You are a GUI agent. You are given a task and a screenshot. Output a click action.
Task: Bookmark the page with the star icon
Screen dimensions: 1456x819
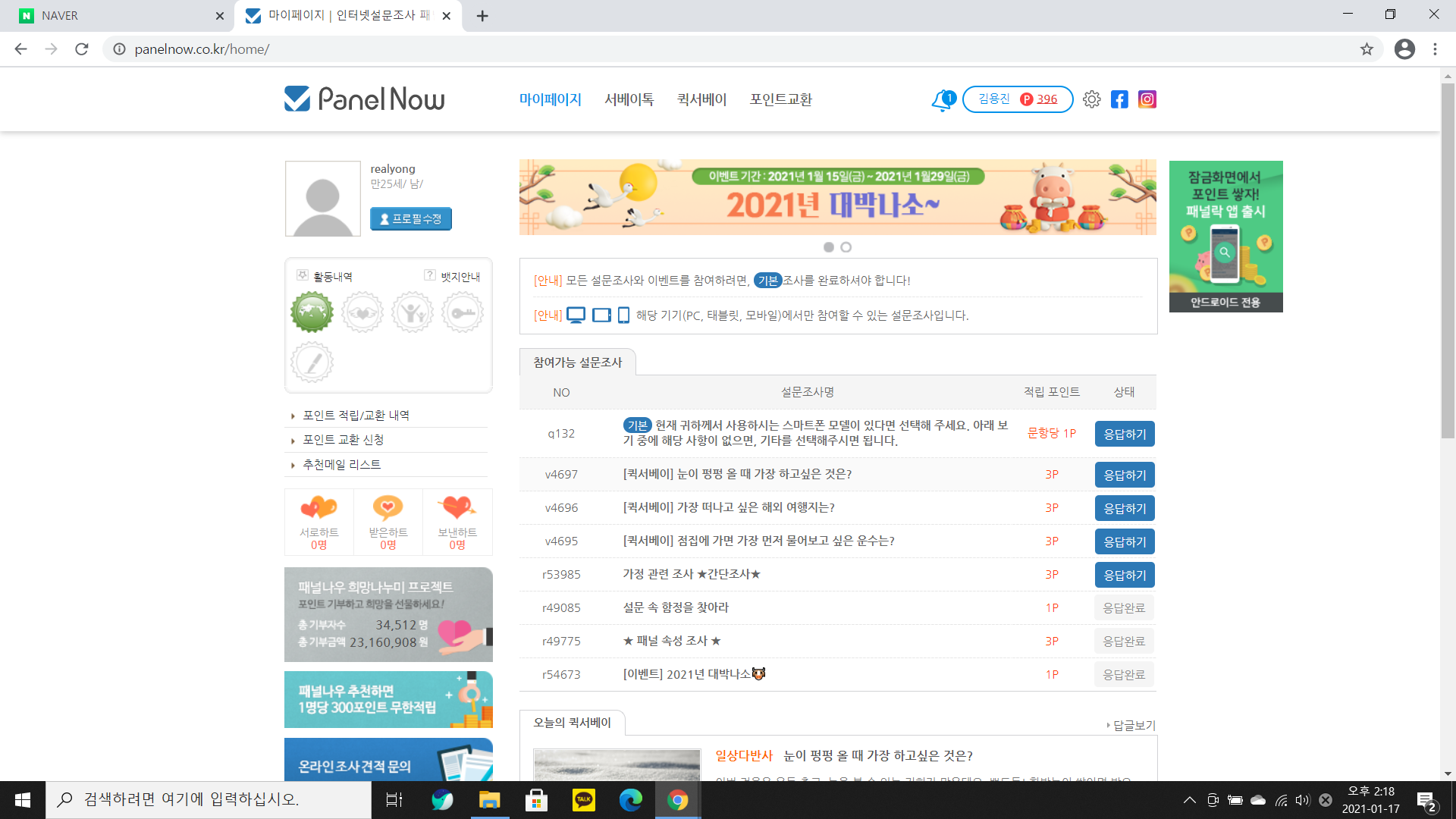[x=1367, y=49]
